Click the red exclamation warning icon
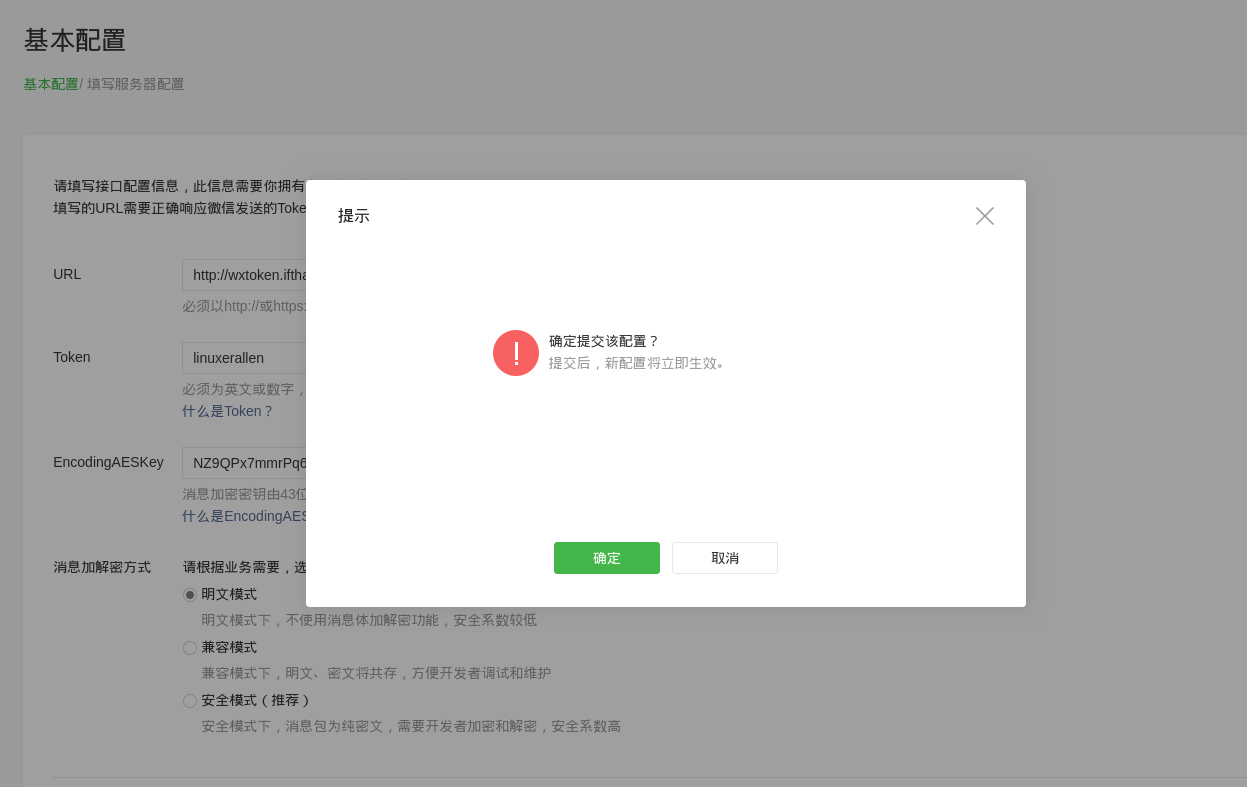This screenshot has height=787, width=1247. pyautogui.click(x=515, y=353)
